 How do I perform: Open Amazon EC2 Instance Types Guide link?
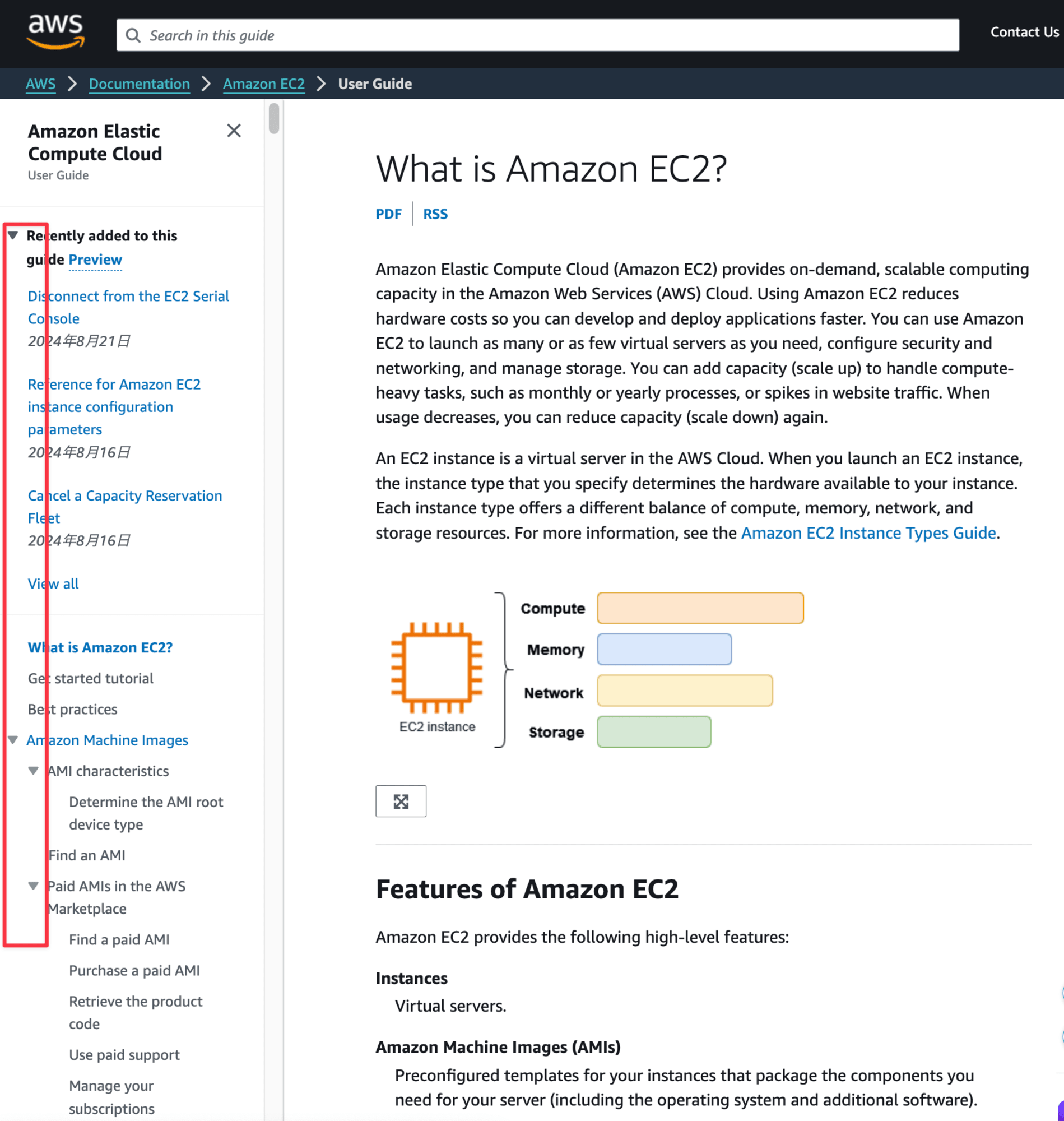pyautogui.click(x=868, y=533)
